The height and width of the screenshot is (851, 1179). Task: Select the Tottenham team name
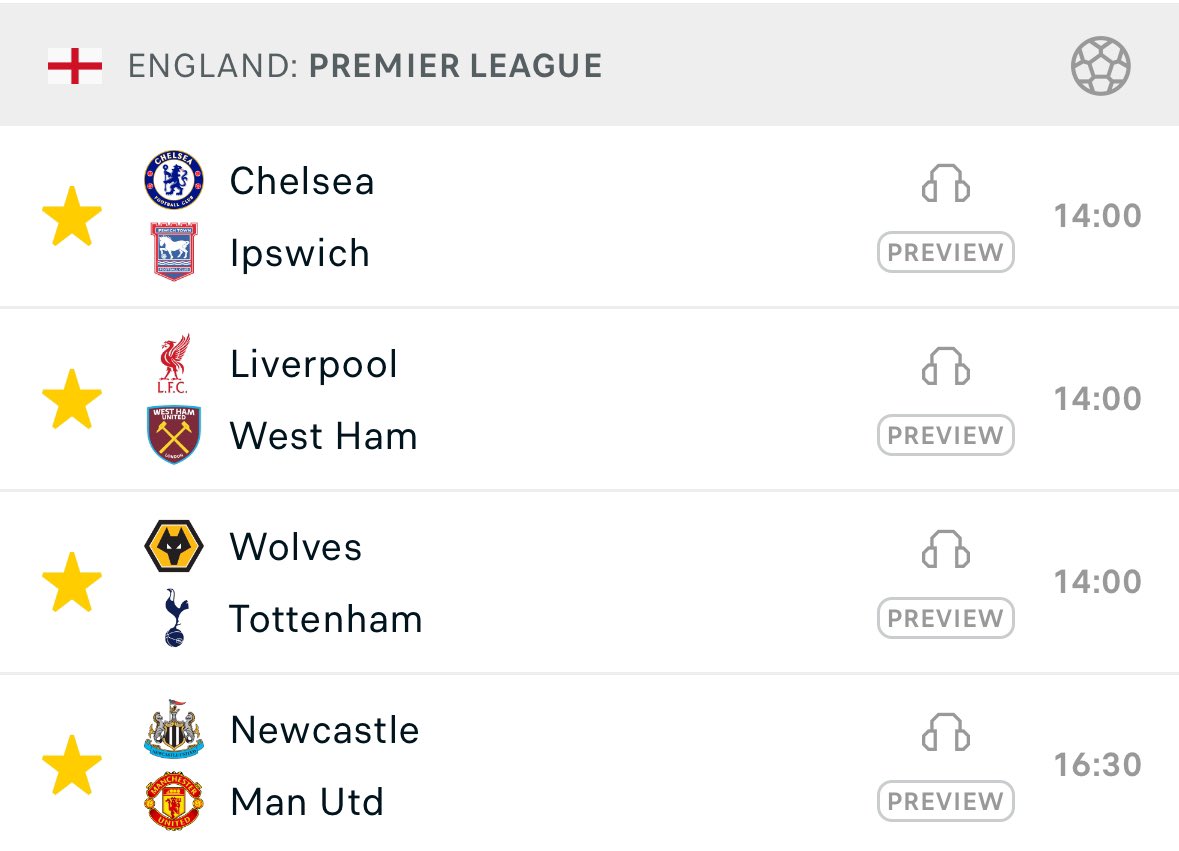coord(326,619)
